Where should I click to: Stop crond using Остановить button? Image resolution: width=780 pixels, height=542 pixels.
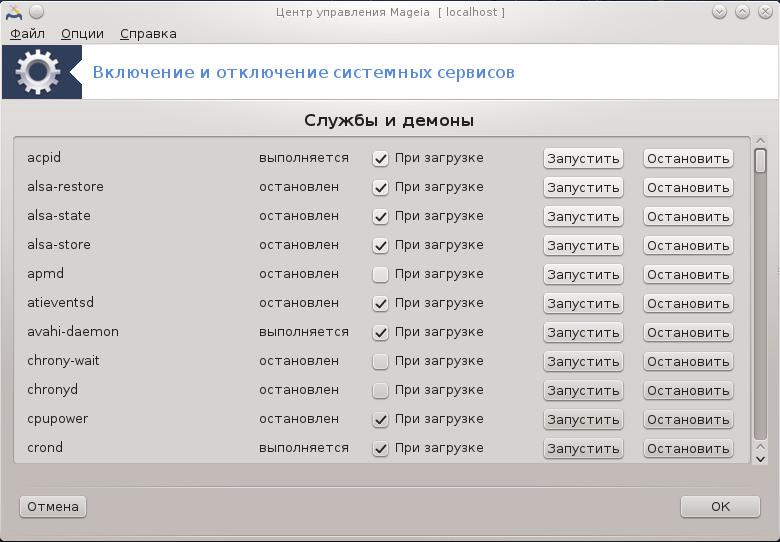[x=688, y=449]
